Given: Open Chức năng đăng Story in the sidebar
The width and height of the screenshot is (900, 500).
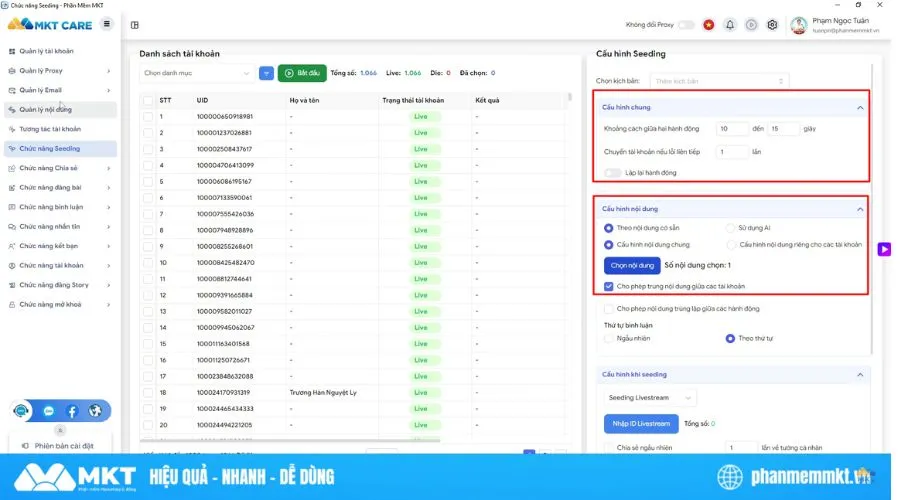Looking at the screenshot, I should pyautogui.click(x=60, y=285).
